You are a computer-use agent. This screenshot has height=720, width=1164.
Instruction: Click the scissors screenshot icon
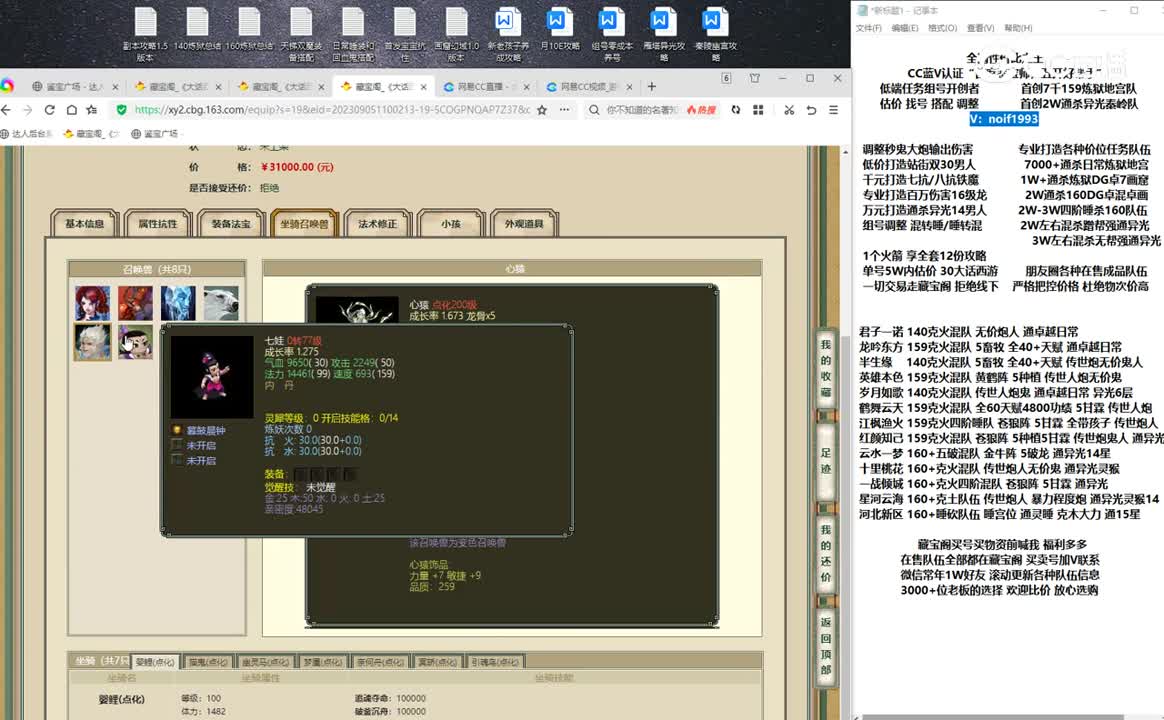pos(789,110)
